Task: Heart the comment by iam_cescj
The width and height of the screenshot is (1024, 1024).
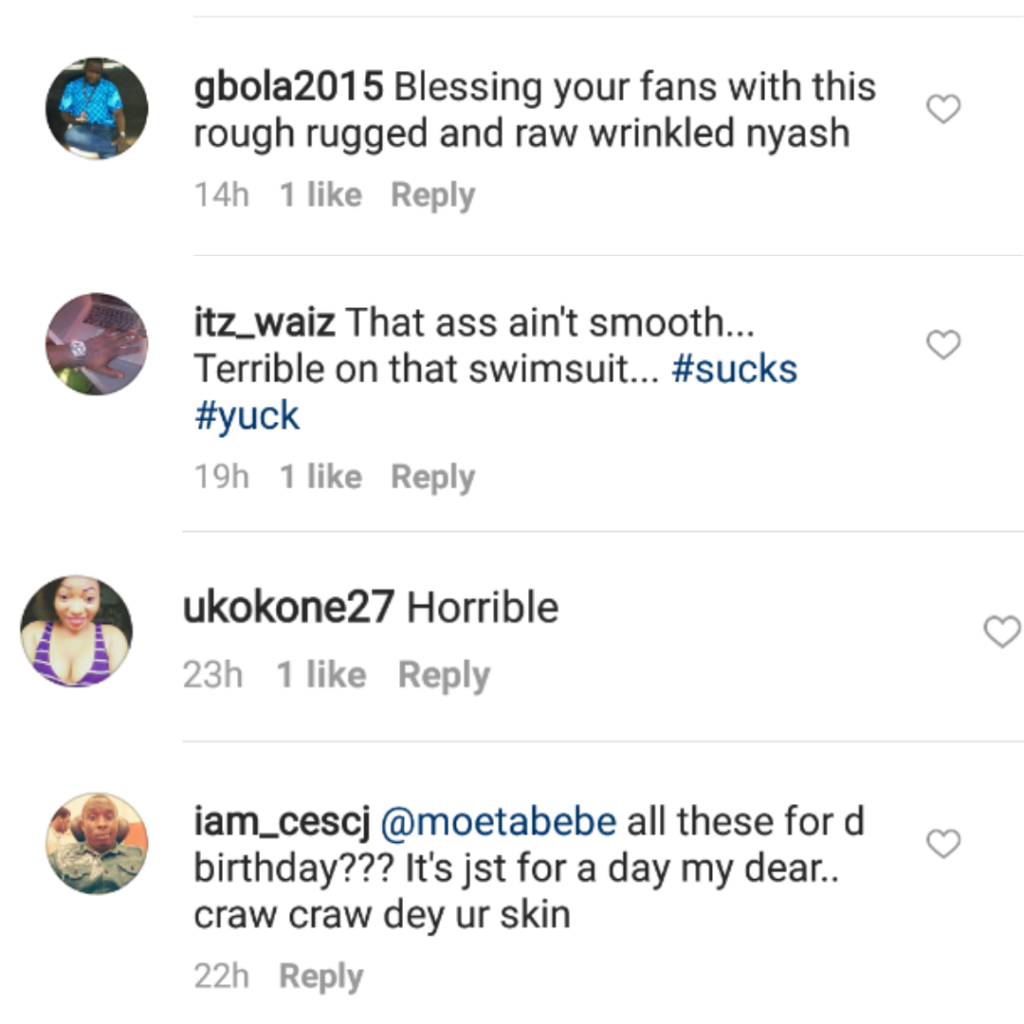Action: click(x=943, y=843)
